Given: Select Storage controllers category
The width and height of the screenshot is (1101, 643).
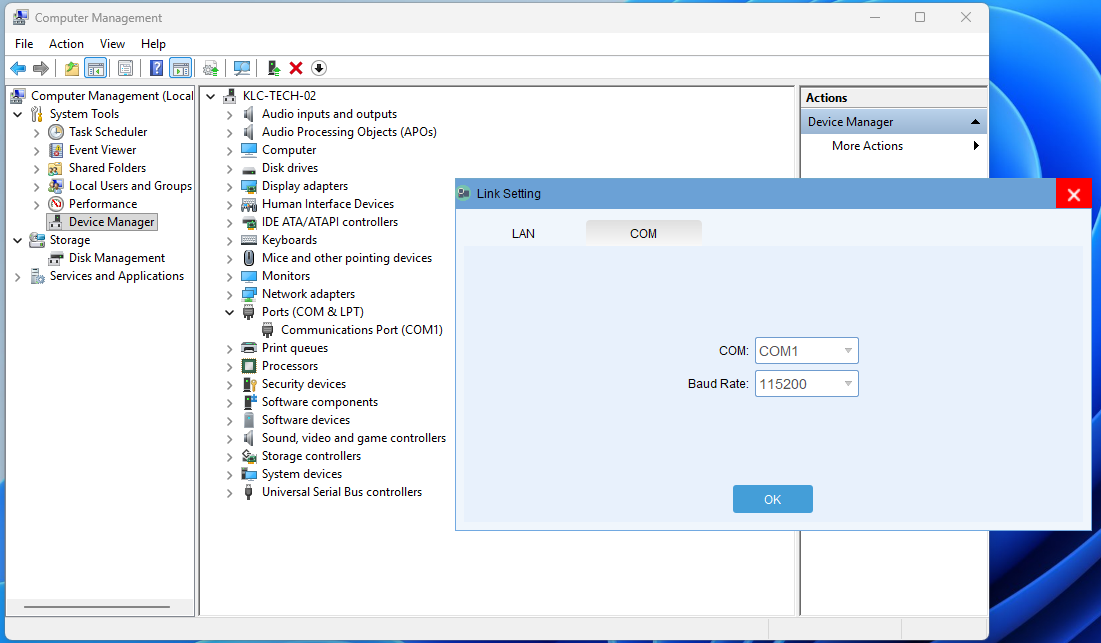Looking at the screenshot, I should pos(311,456).
